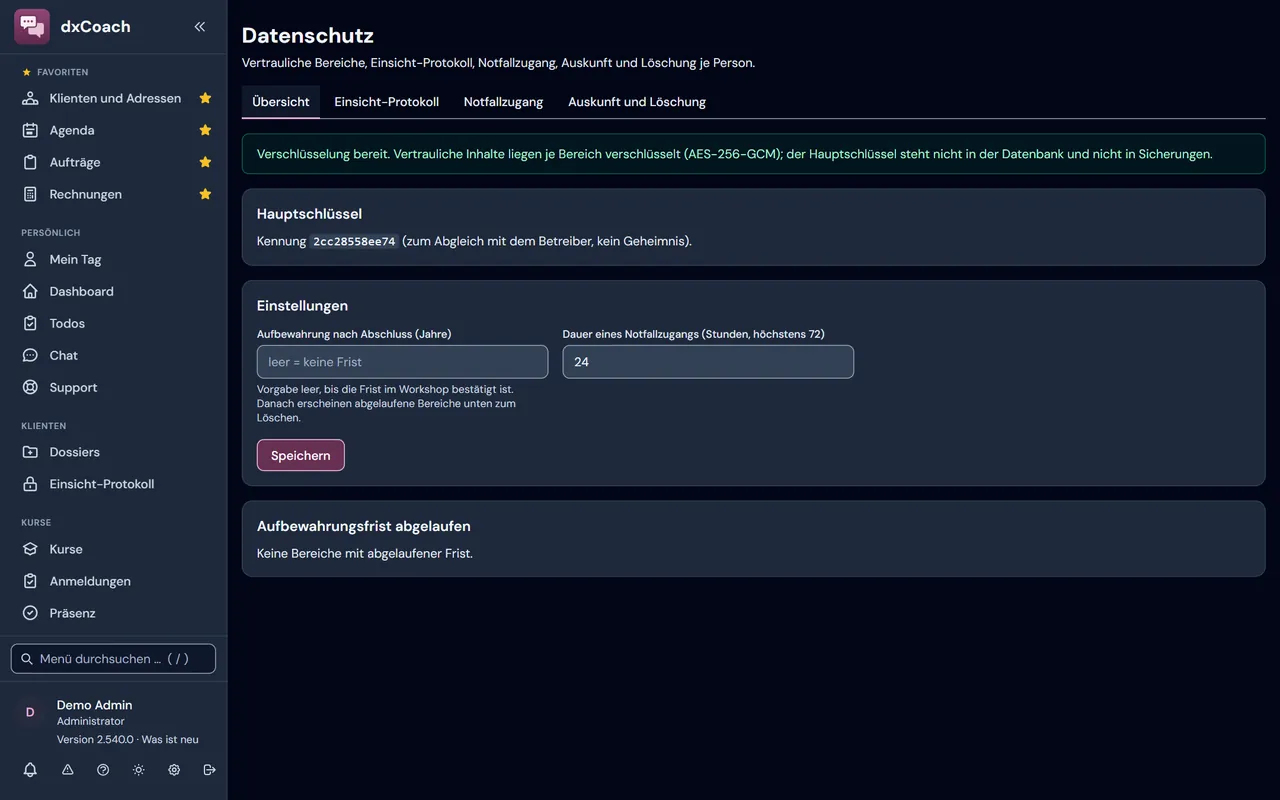Click the Hauptschlüssel heading

(x=309, y=214)
